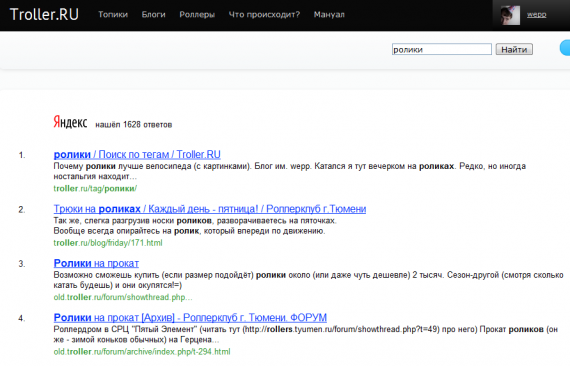This screenshot has height=366, width=570.
Task: Open the Топики menu item
Action: coord(113,15)
